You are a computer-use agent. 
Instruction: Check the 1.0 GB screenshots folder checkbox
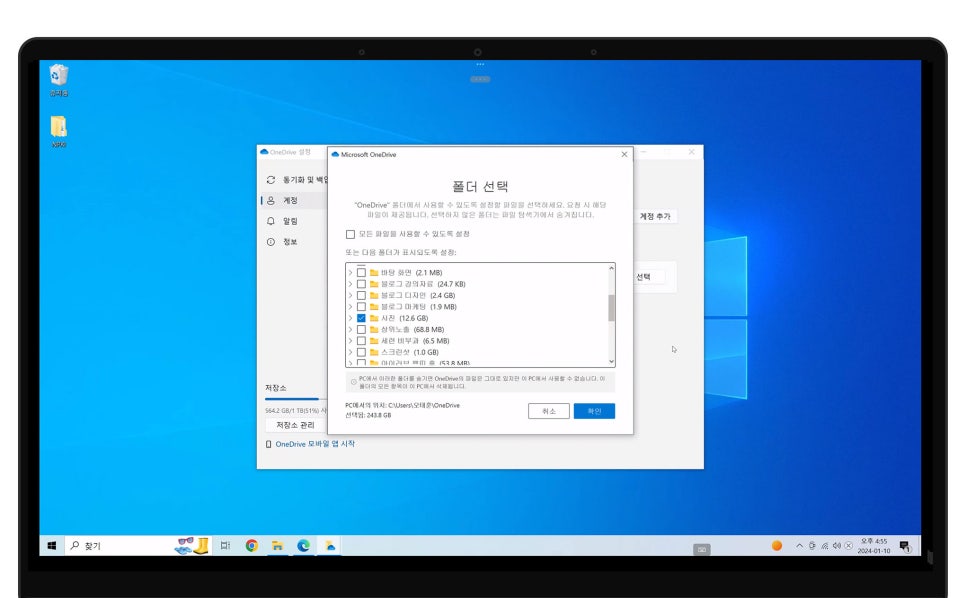coord(362,352)
